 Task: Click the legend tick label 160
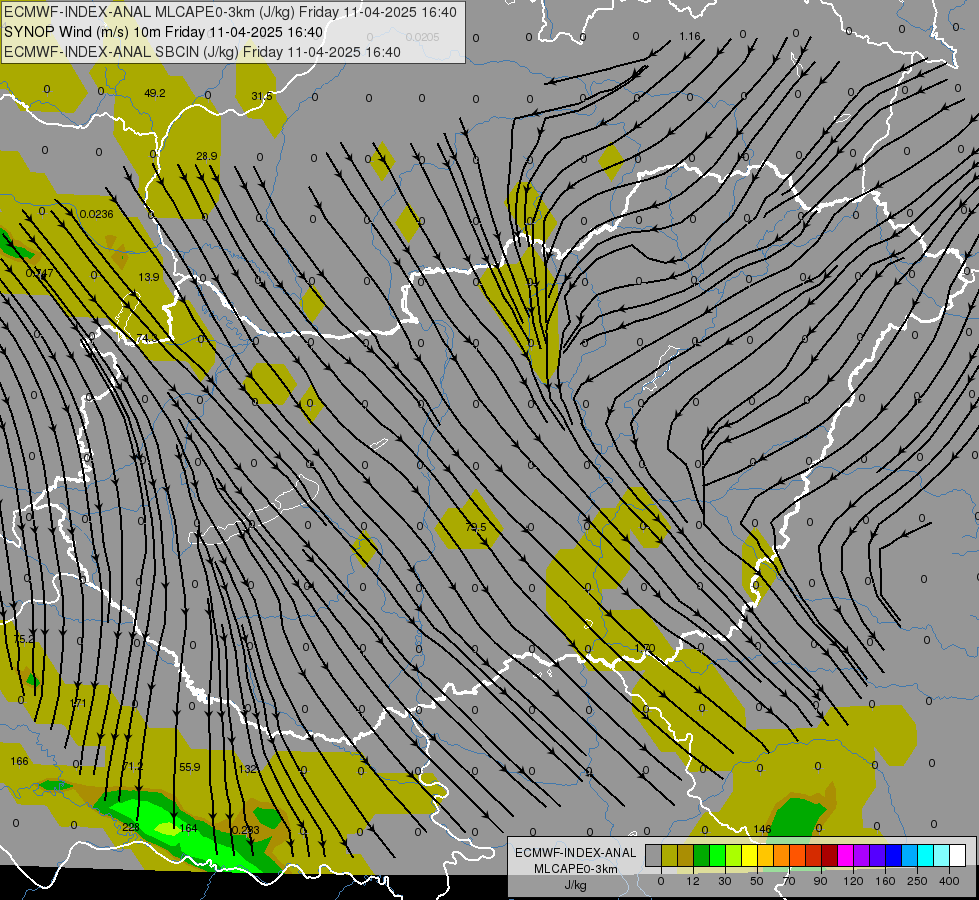885,881
